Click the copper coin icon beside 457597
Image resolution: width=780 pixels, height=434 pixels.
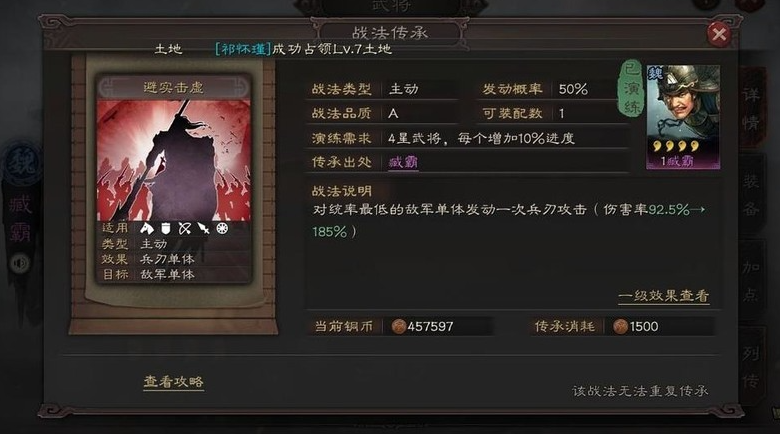[398, 326]
